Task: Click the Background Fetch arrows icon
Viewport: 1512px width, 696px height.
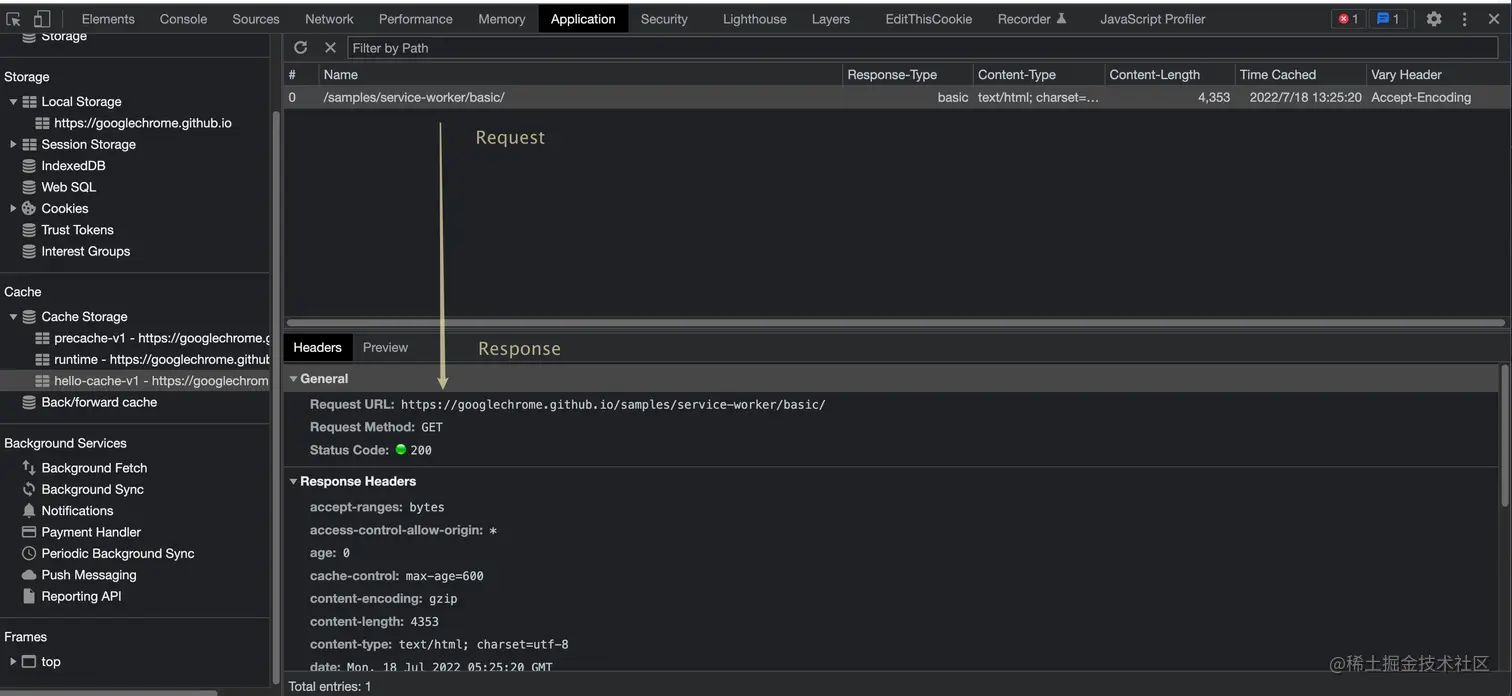Action: click(29, 468)
